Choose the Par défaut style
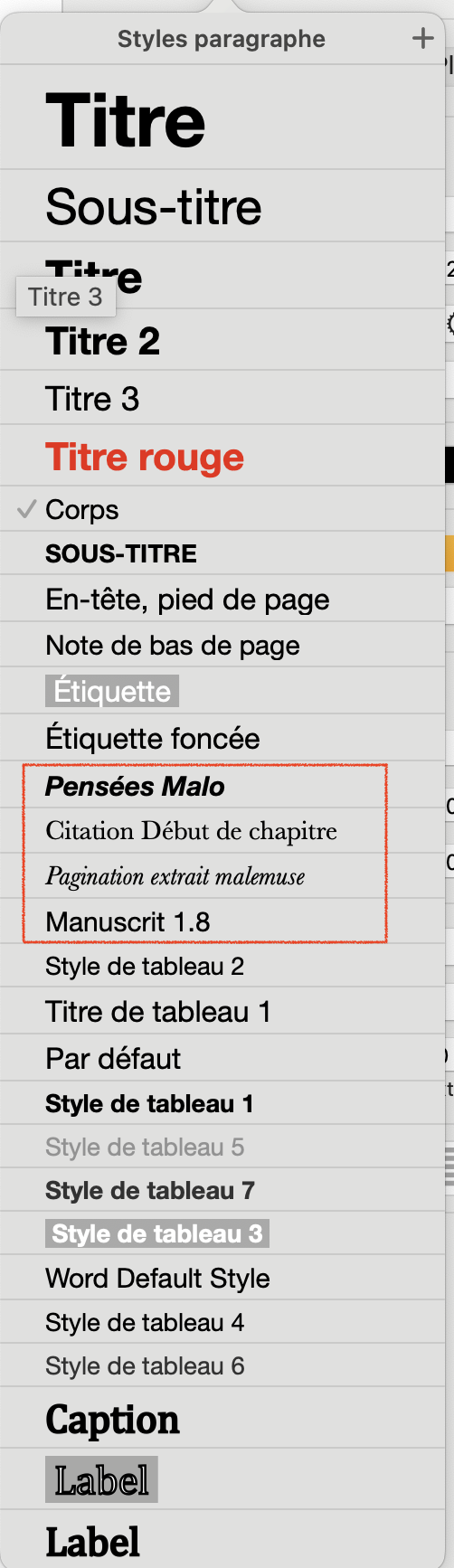The height and width of the screenshot is (1568, 454). pyautogui.click(x=222, y=1057)
